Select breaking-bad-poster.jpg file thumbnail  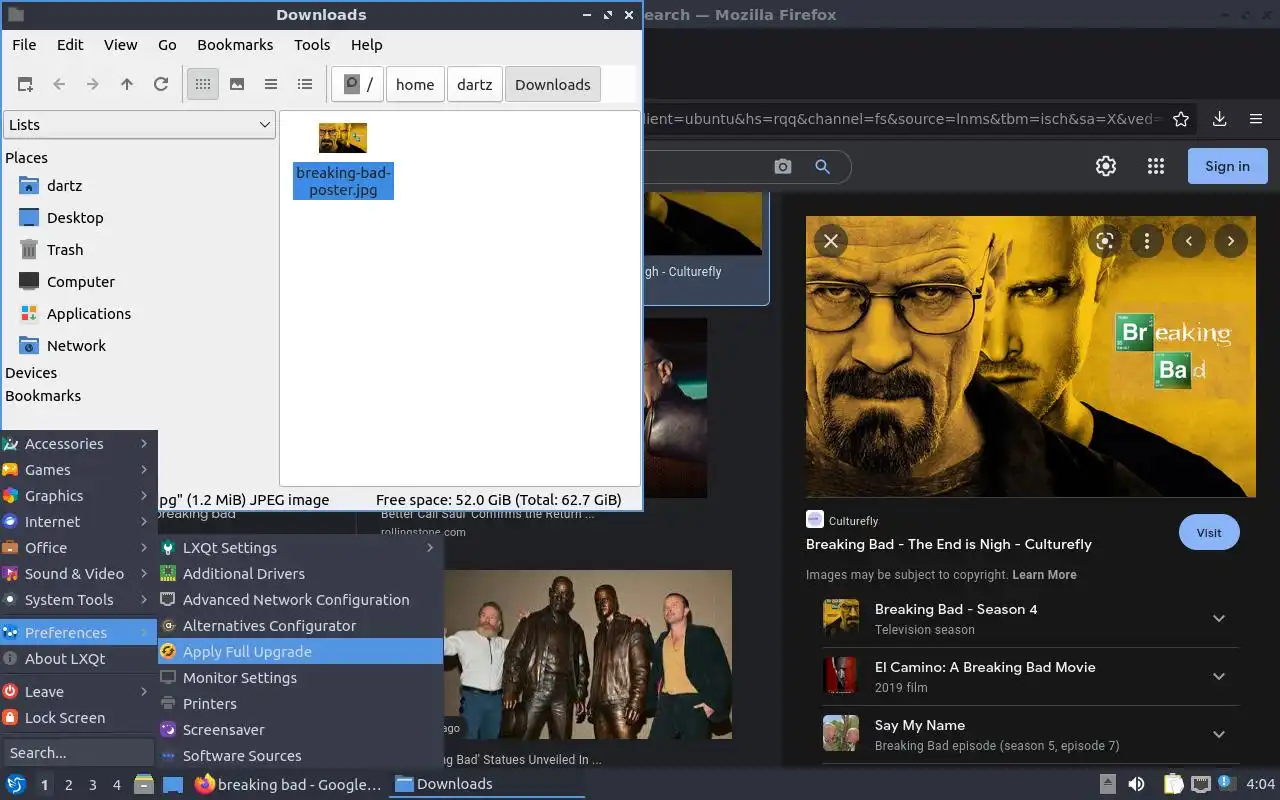343,138
